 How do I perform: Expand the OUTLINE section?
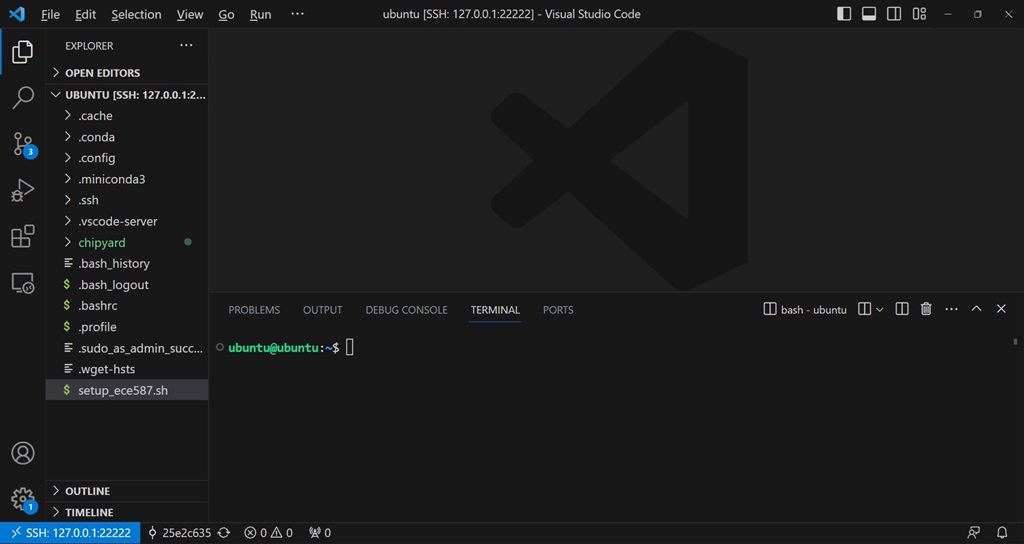127,491
